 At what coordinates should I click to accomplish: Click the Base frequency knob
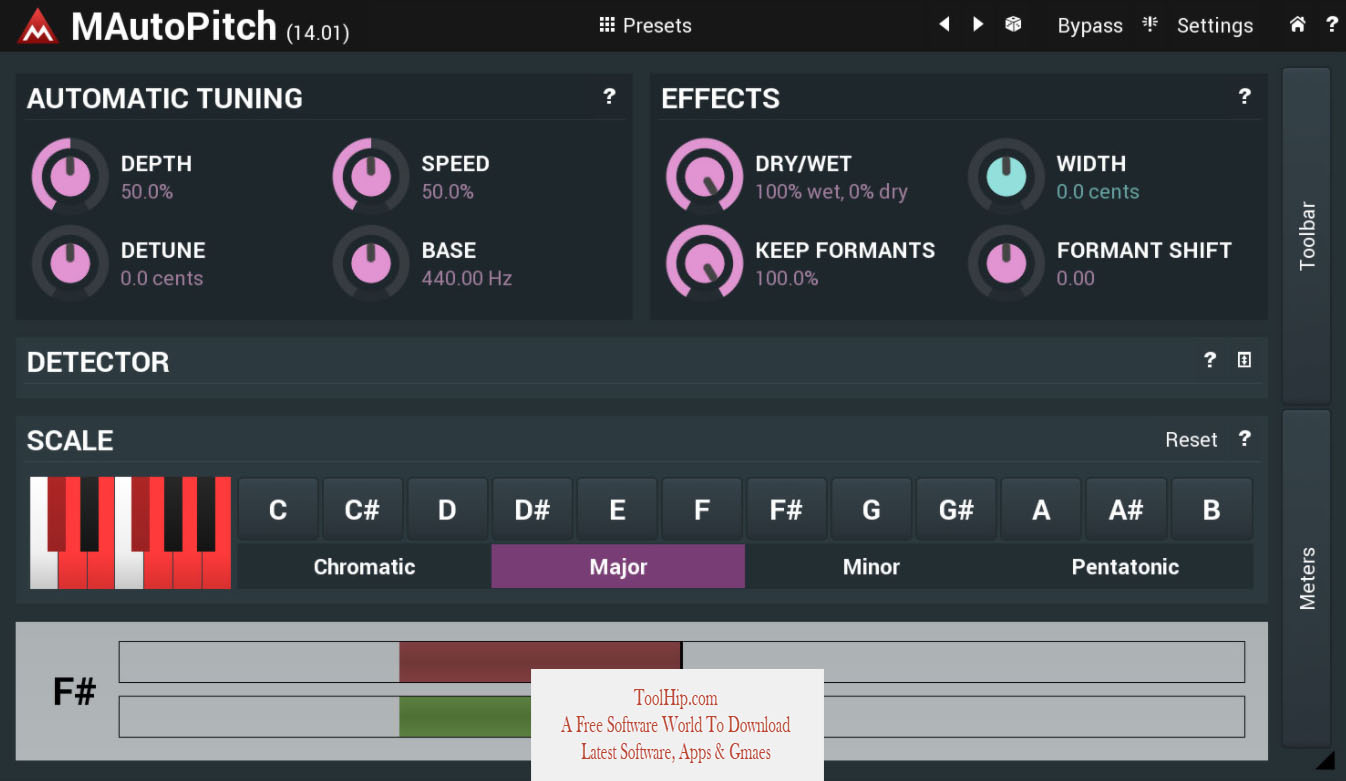pyautogui.click(x=371, y=263)
